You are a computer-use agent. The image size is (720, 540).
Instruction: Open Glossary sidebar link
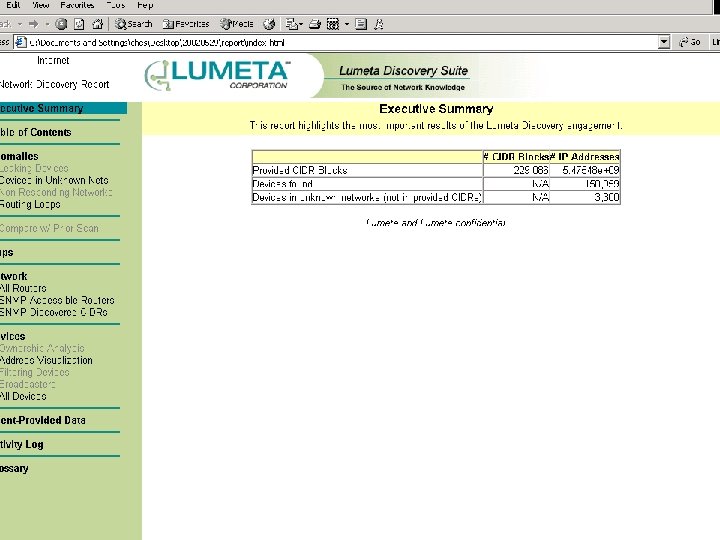(x=14, y=468)
